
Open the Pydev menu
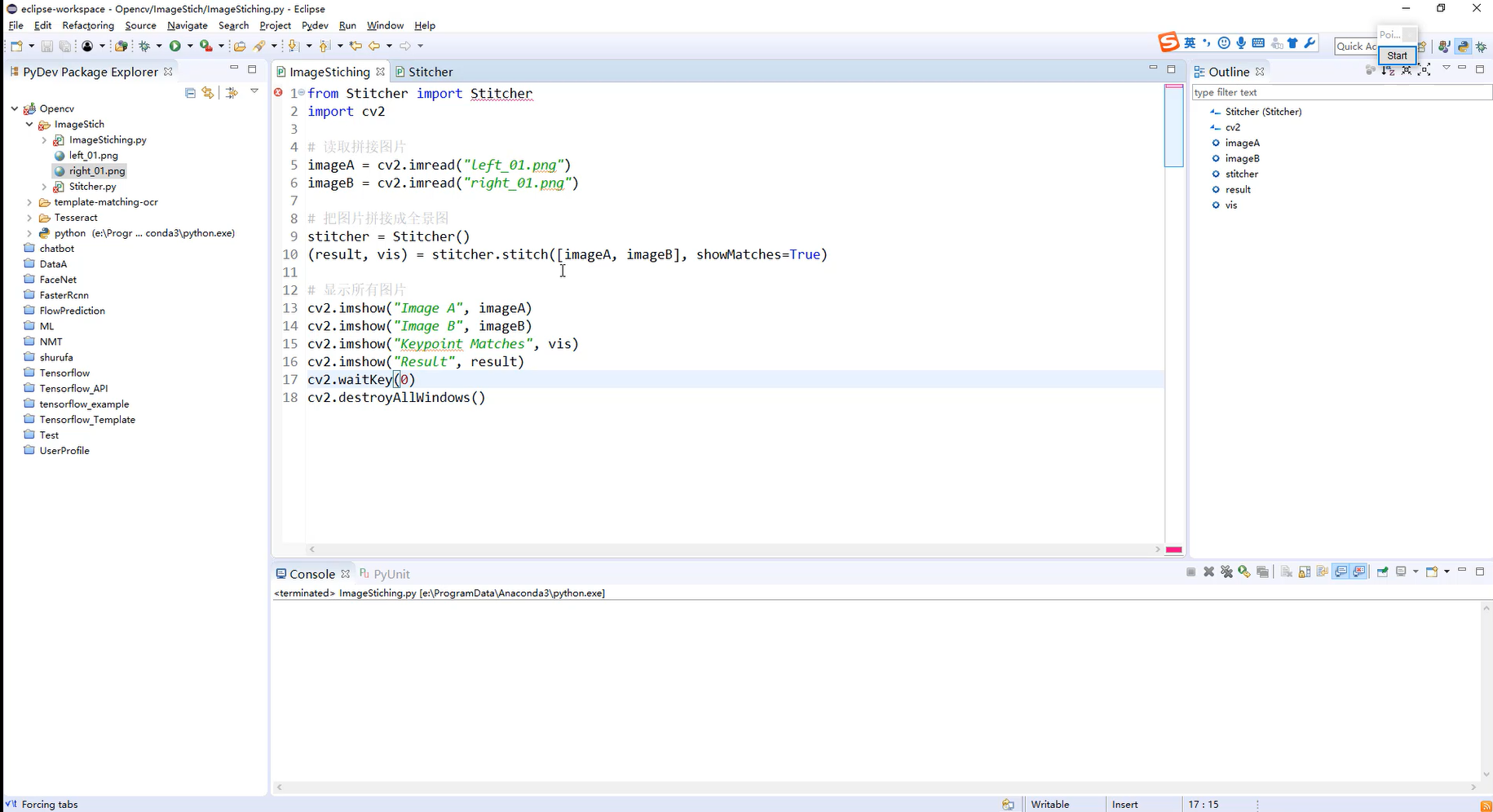pyautogui.click(x=315, y=25)
